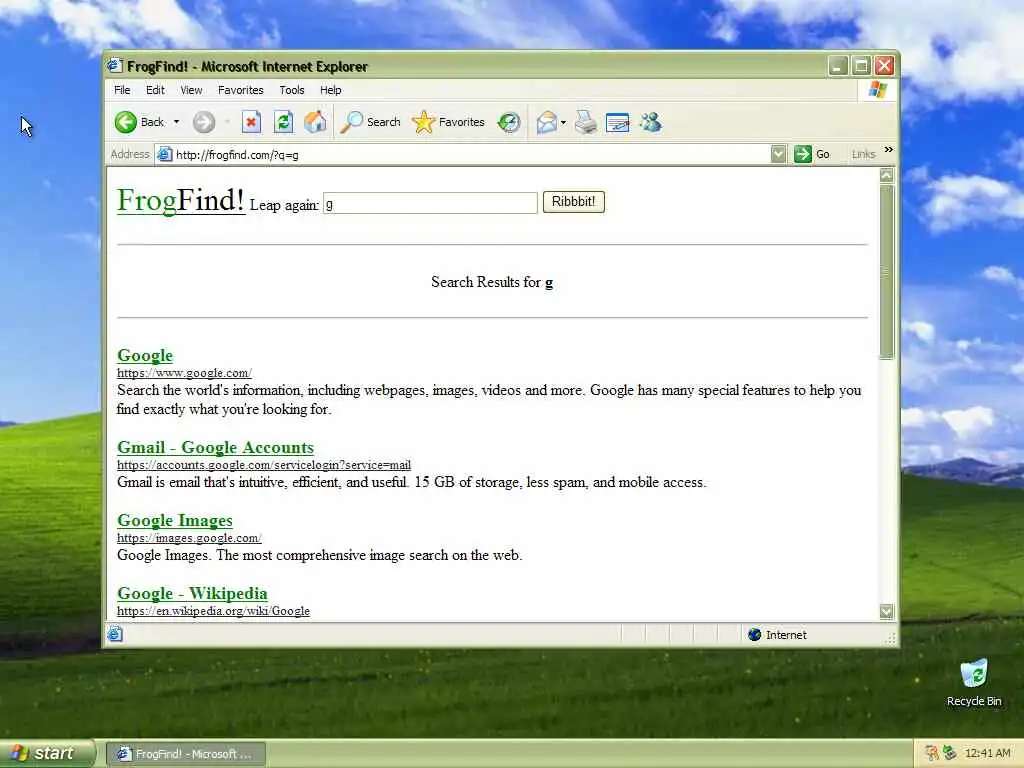Open the https://images.google.com/ URL link

189,538
